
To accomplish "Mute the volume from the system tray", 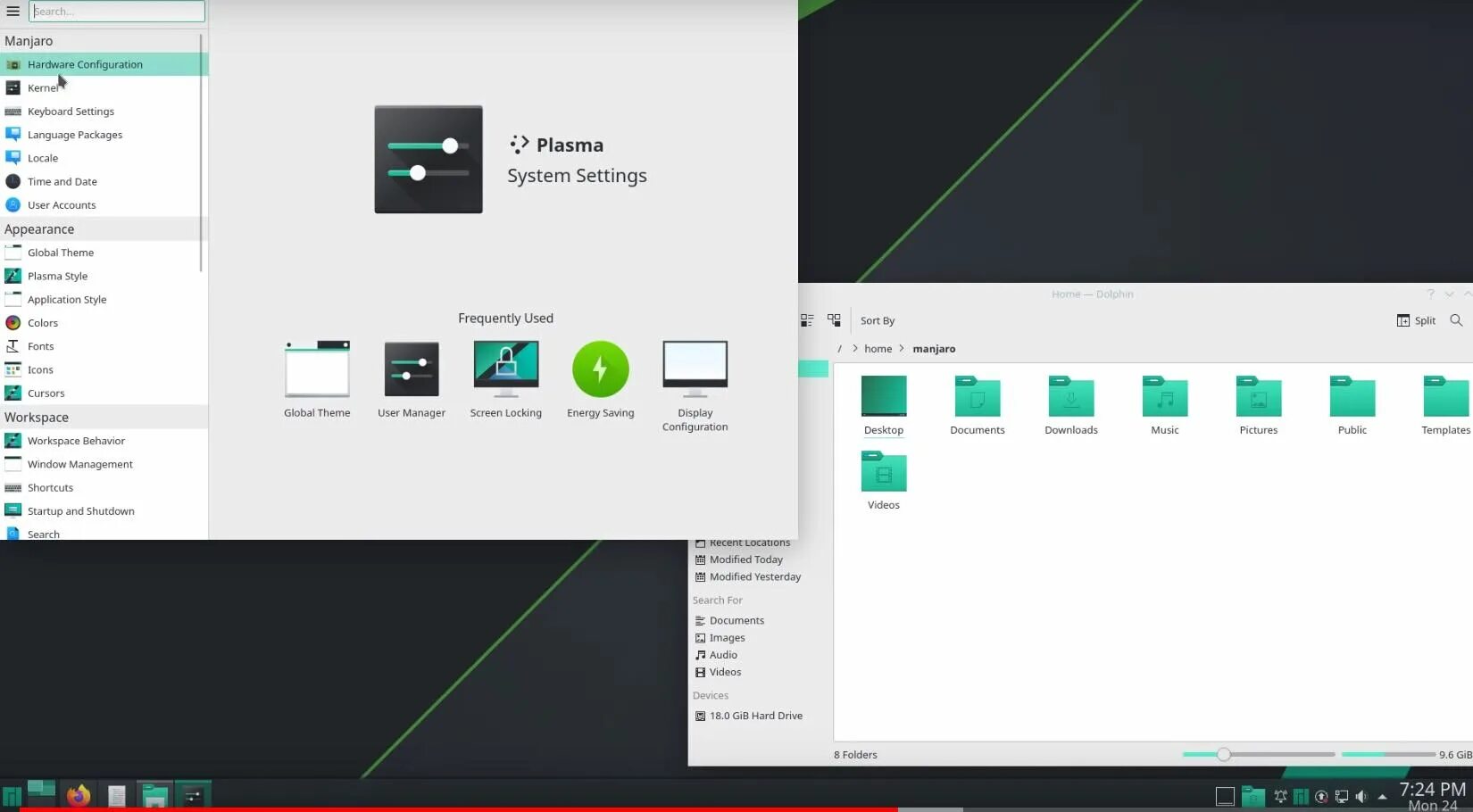I will [x=1361, y=796].
